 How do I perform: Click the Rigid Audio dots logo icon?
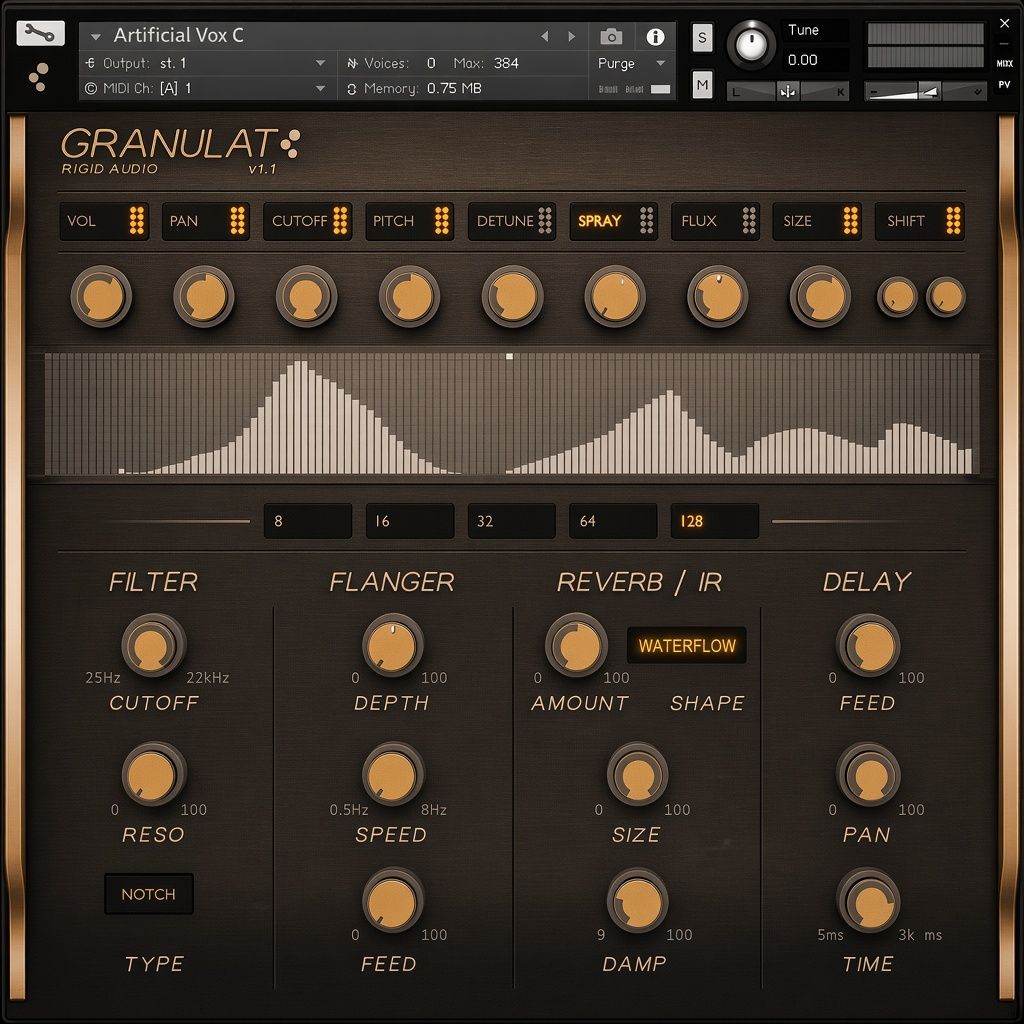(39, 76)
